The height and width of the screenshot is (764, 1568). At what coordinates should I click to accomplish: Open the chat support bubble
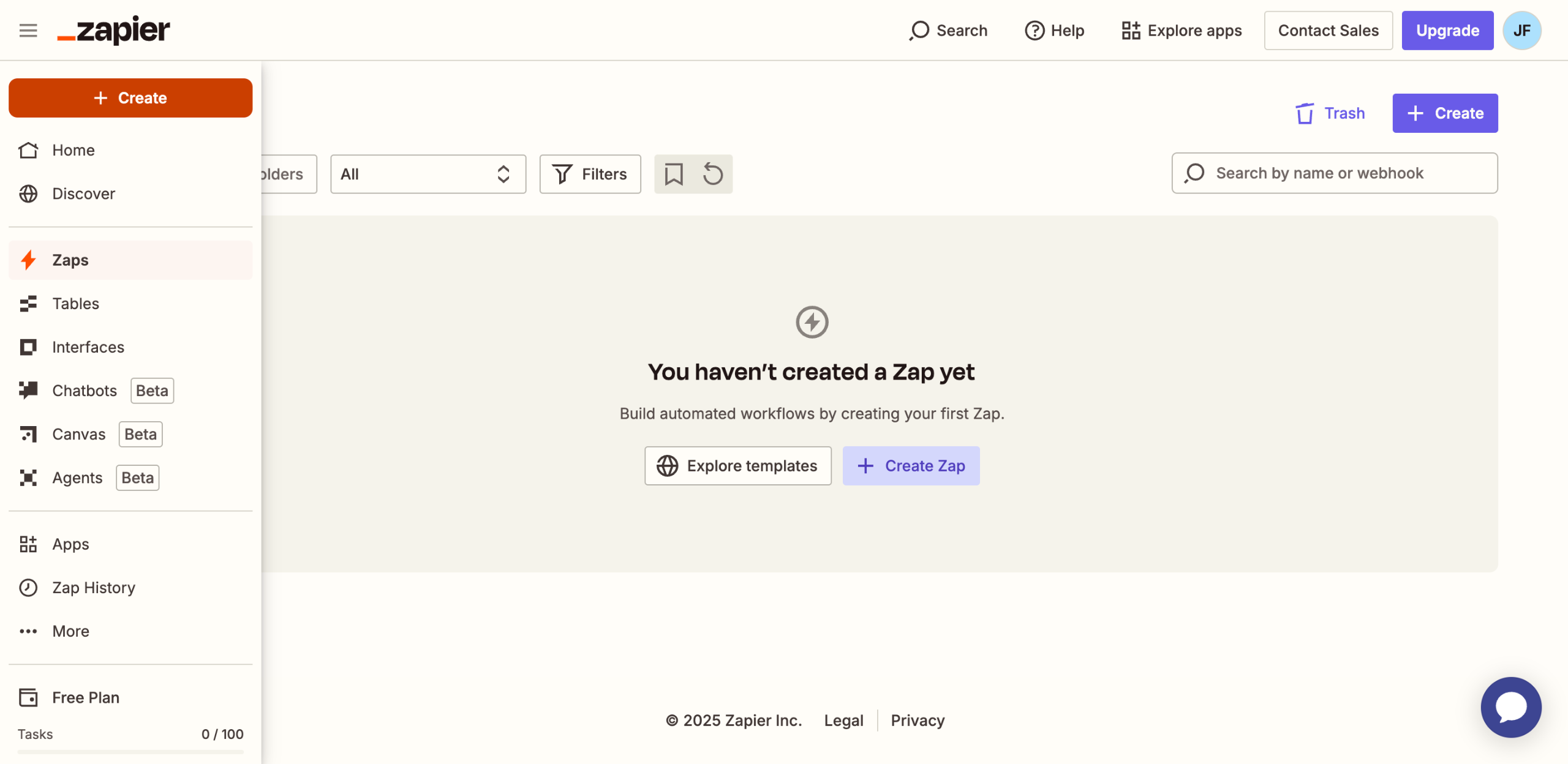1511,707
